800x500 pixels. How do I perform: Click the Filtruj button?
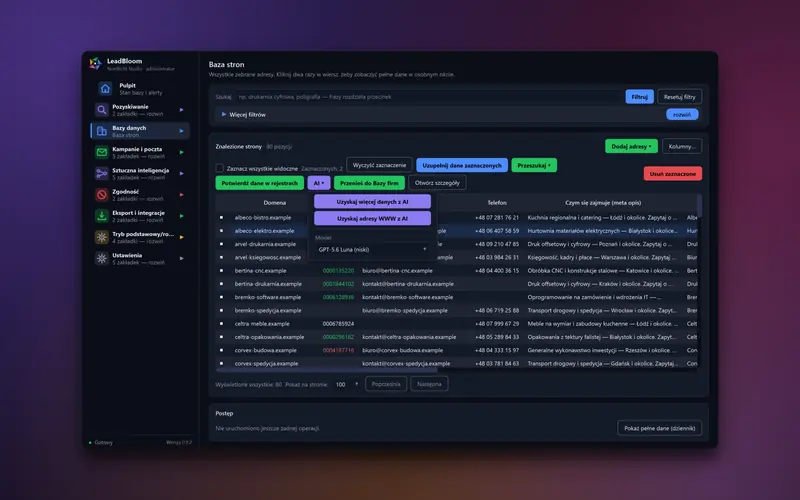639,96
